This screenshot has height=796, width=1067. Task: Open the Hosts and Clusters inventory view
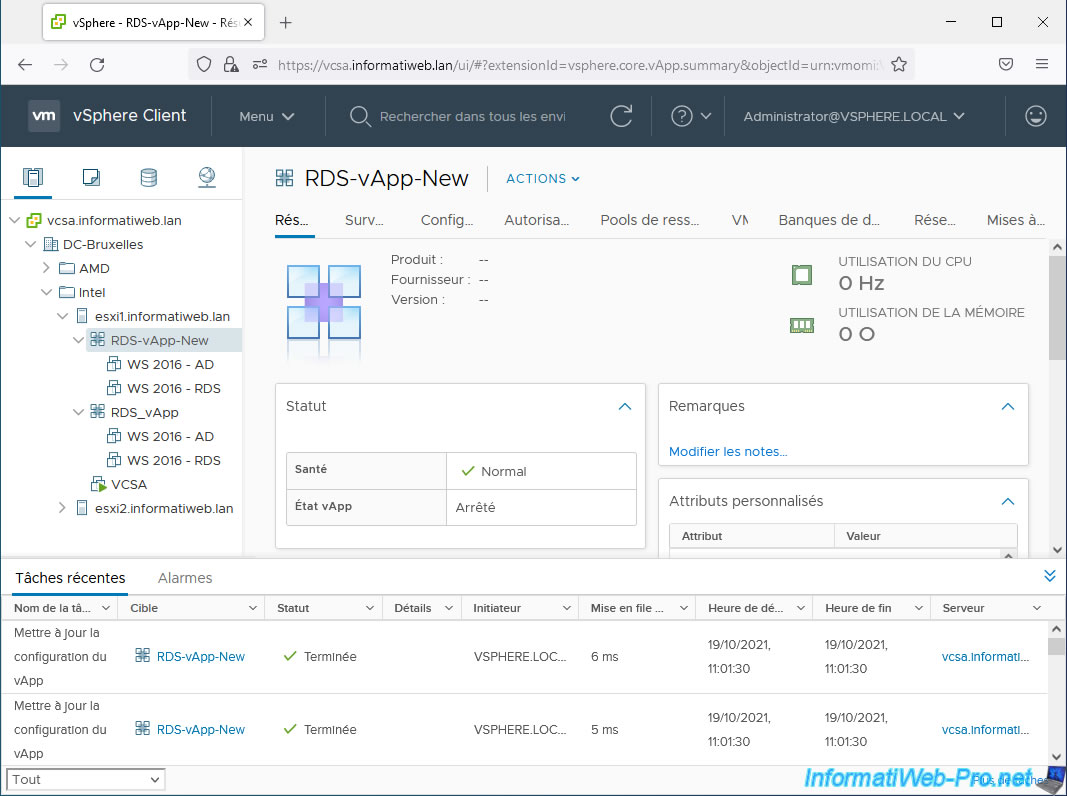[x=33, y=178]
